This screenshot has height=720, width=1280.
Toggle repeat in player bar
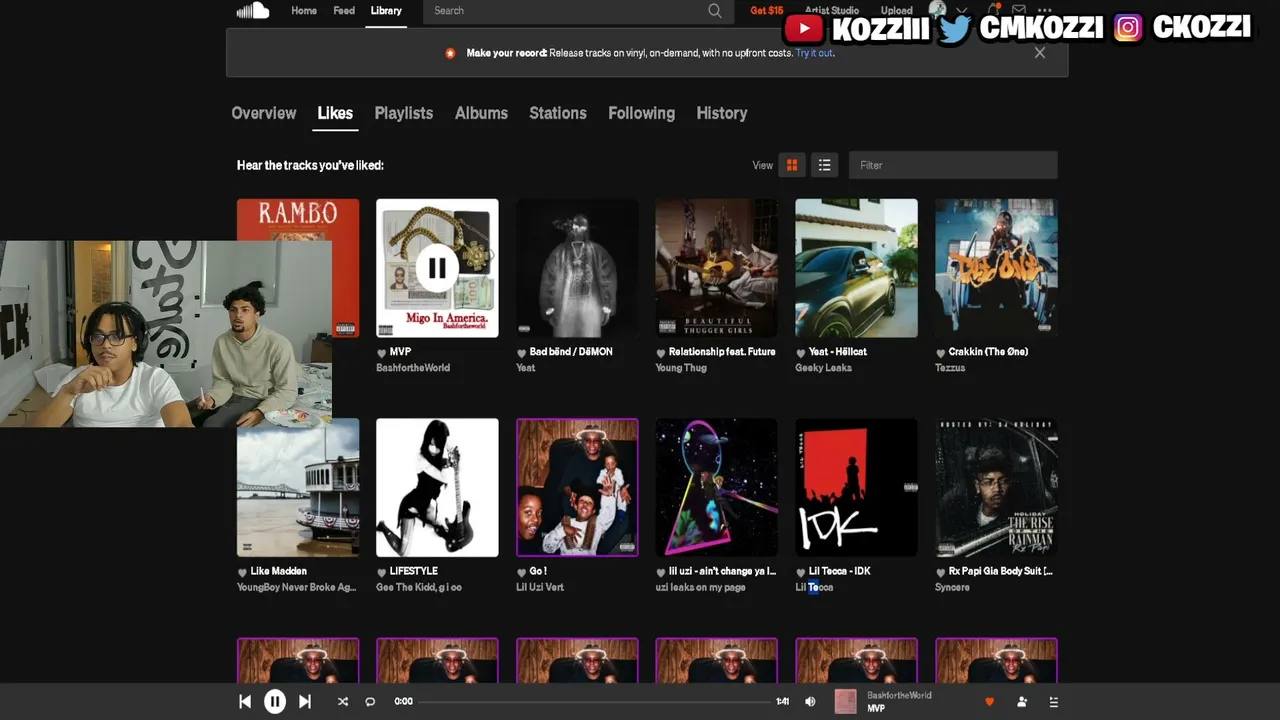tap(370, 702)
